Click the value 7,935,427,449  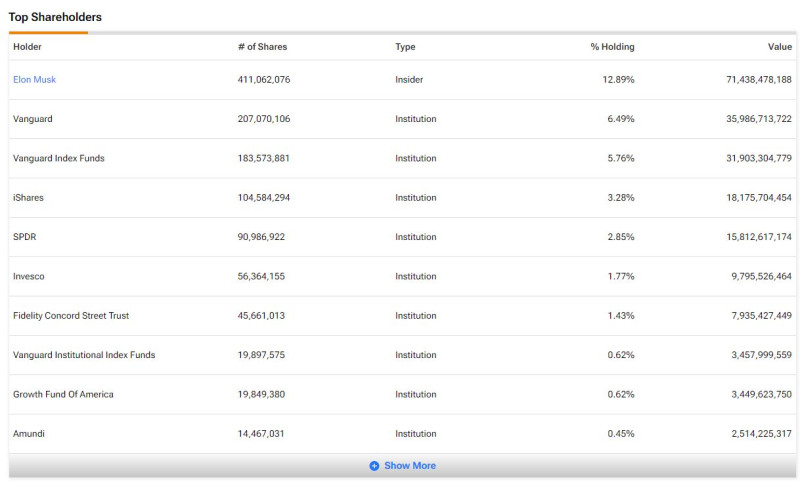pyautogui.click(x=762, y=316)
